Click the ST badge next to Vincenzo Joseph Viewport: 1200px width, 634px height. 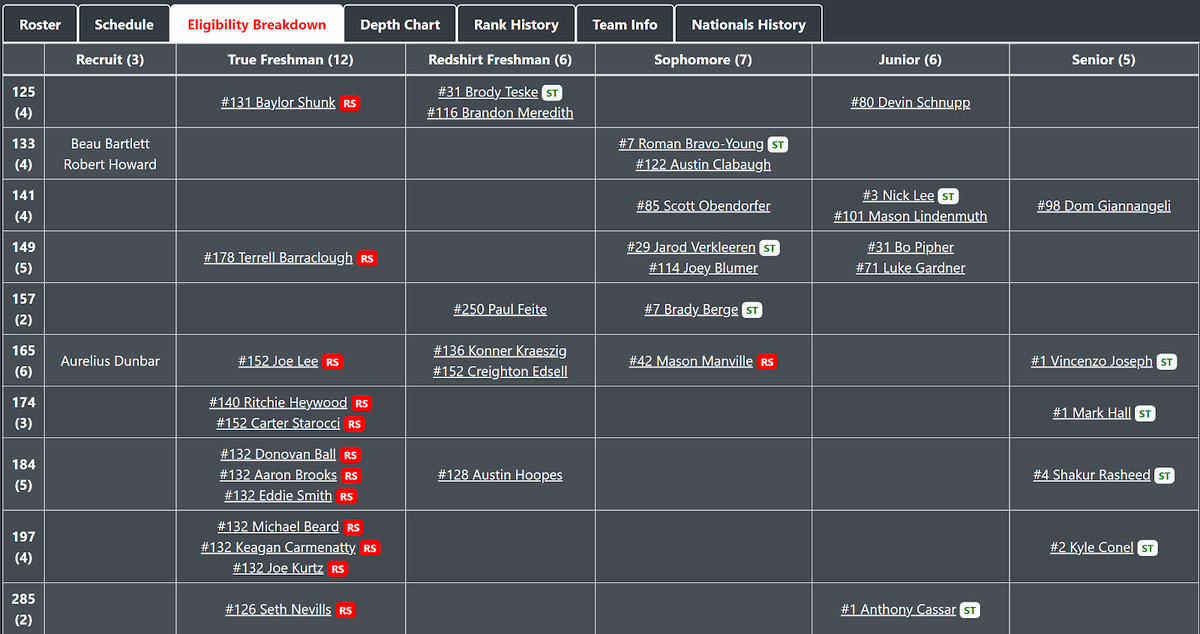(x=1166, y=362)
